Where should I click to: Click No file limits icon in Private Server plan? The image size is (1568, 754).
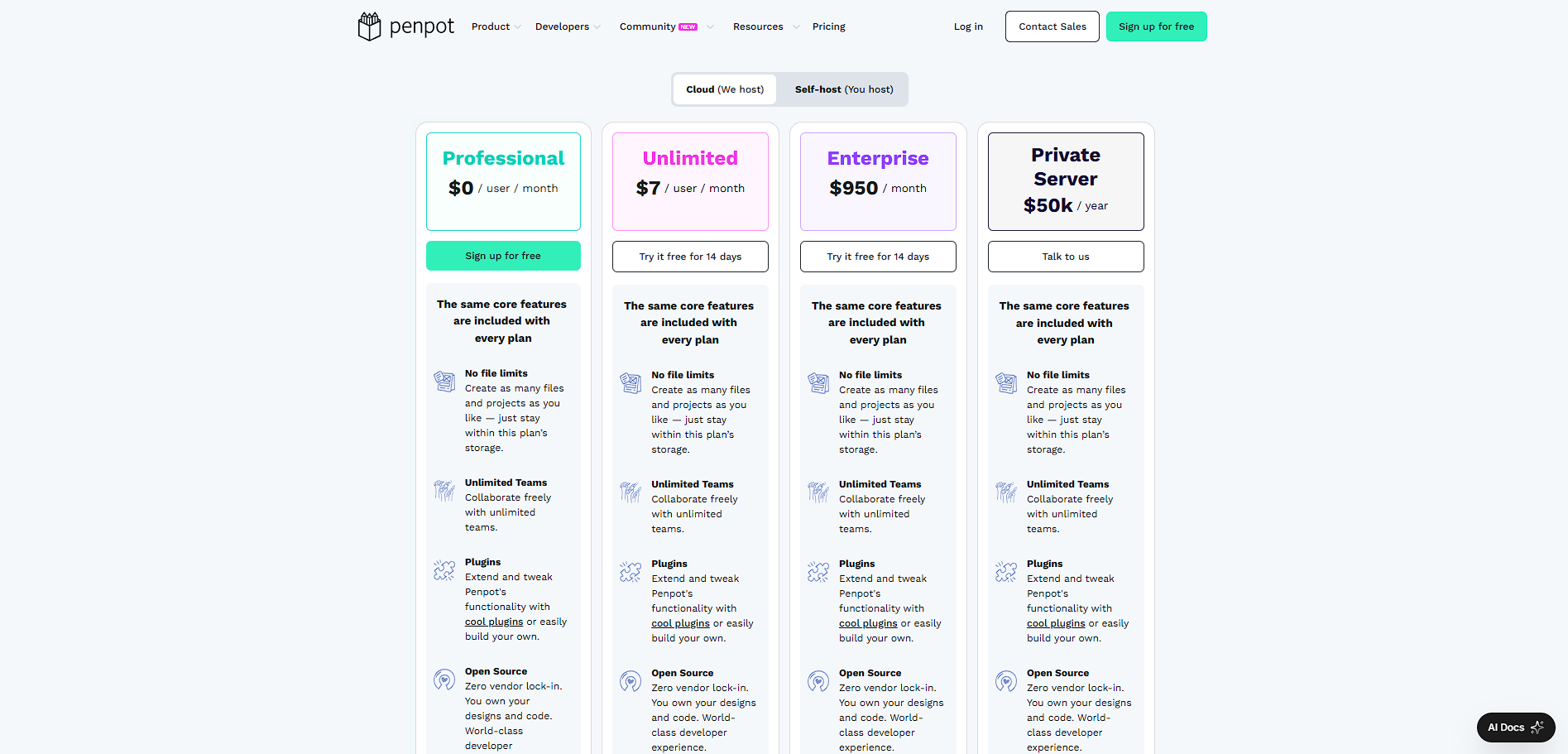tap(1006, 383)
